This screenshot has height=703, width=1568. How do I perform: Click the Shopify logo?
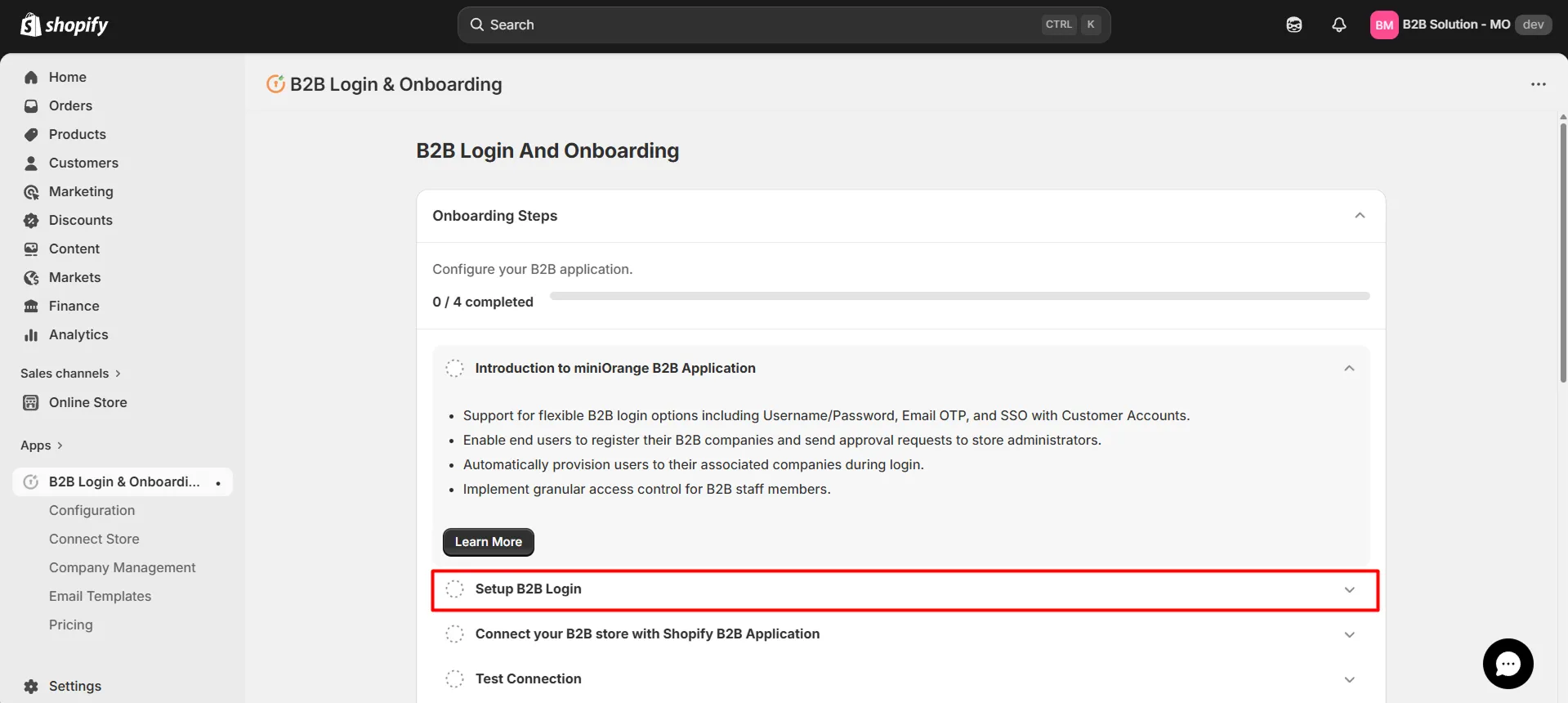(x=64, y=25)
